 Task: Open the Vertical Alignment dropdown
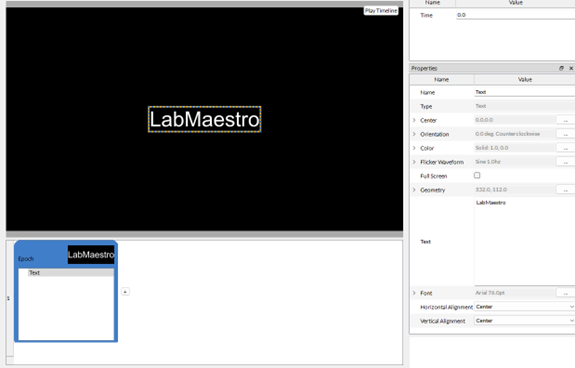point(524,320)
